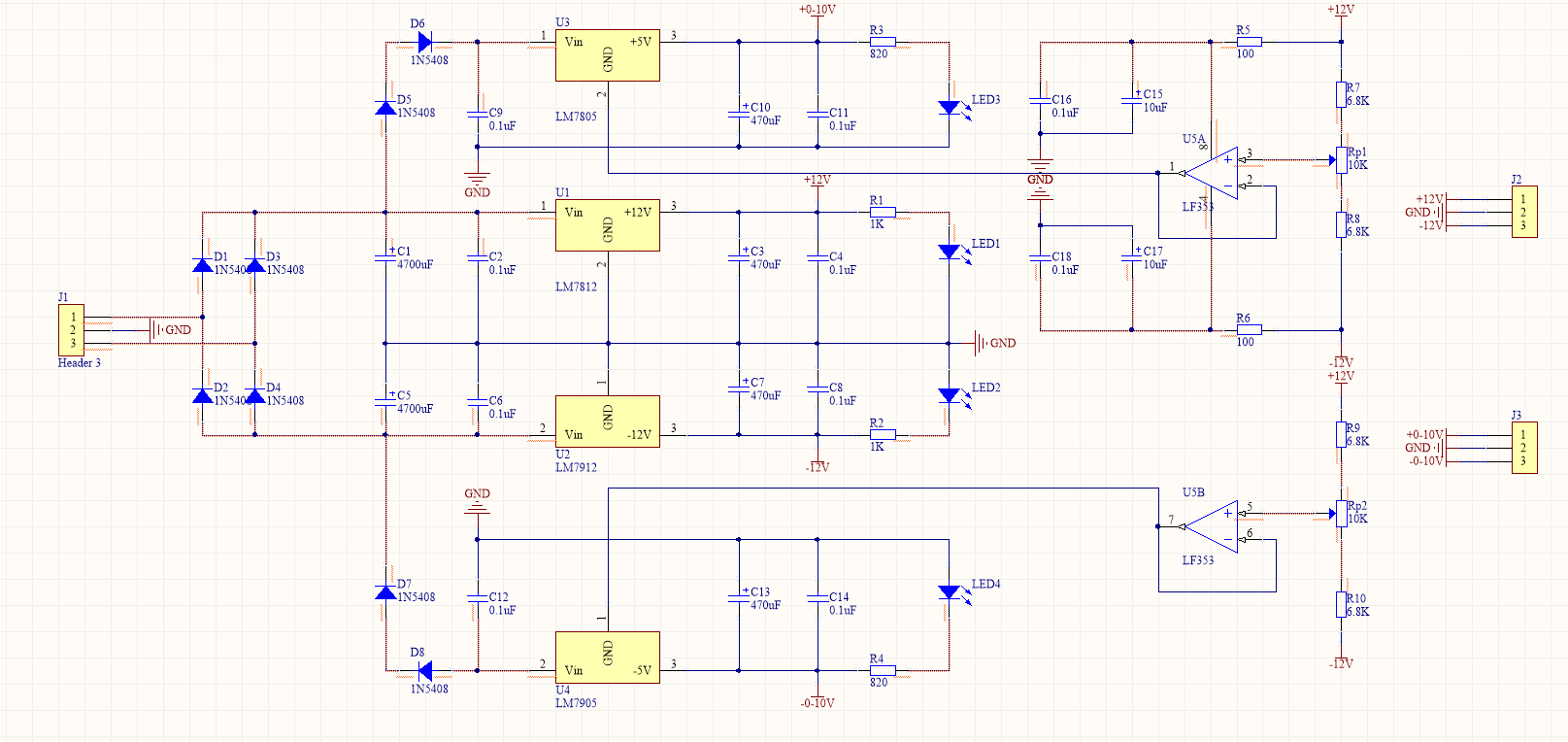1568x742 pixels.
Task: Select diode D1 in the bridge rectifier
Action: (202, 264)
